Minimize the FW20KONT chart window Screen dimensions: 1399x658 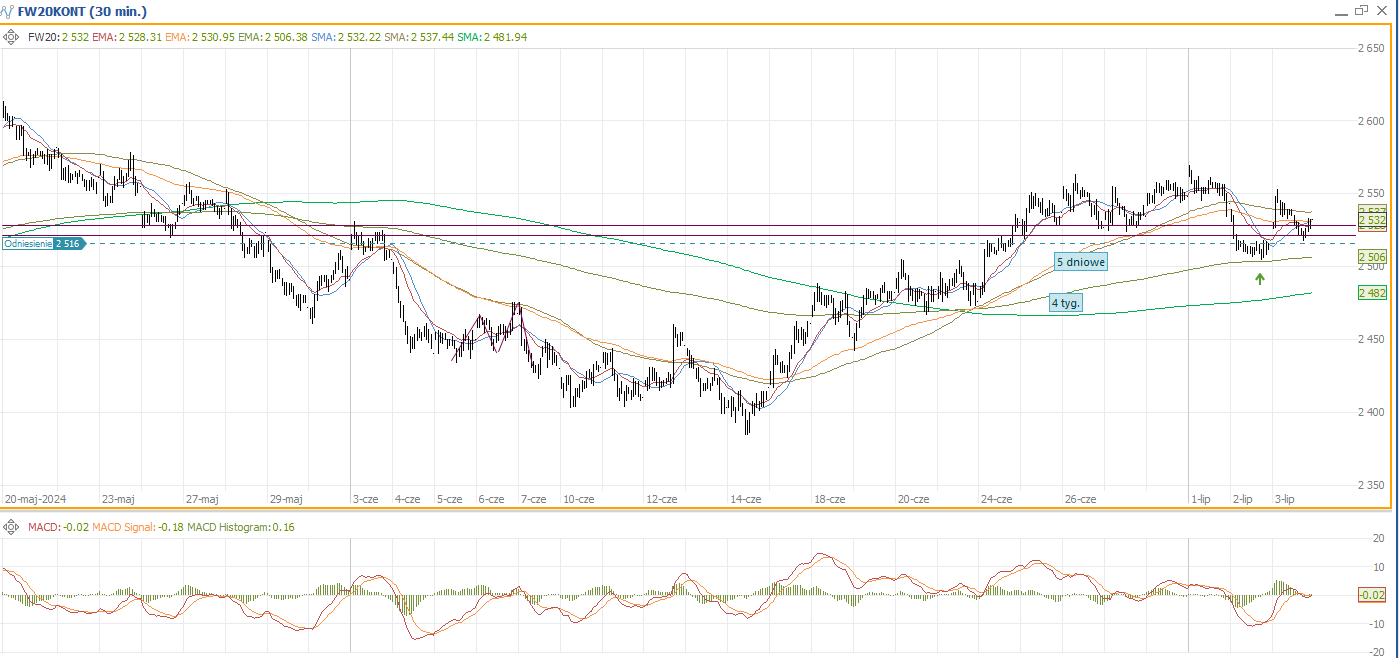[x=1341, y=11]
